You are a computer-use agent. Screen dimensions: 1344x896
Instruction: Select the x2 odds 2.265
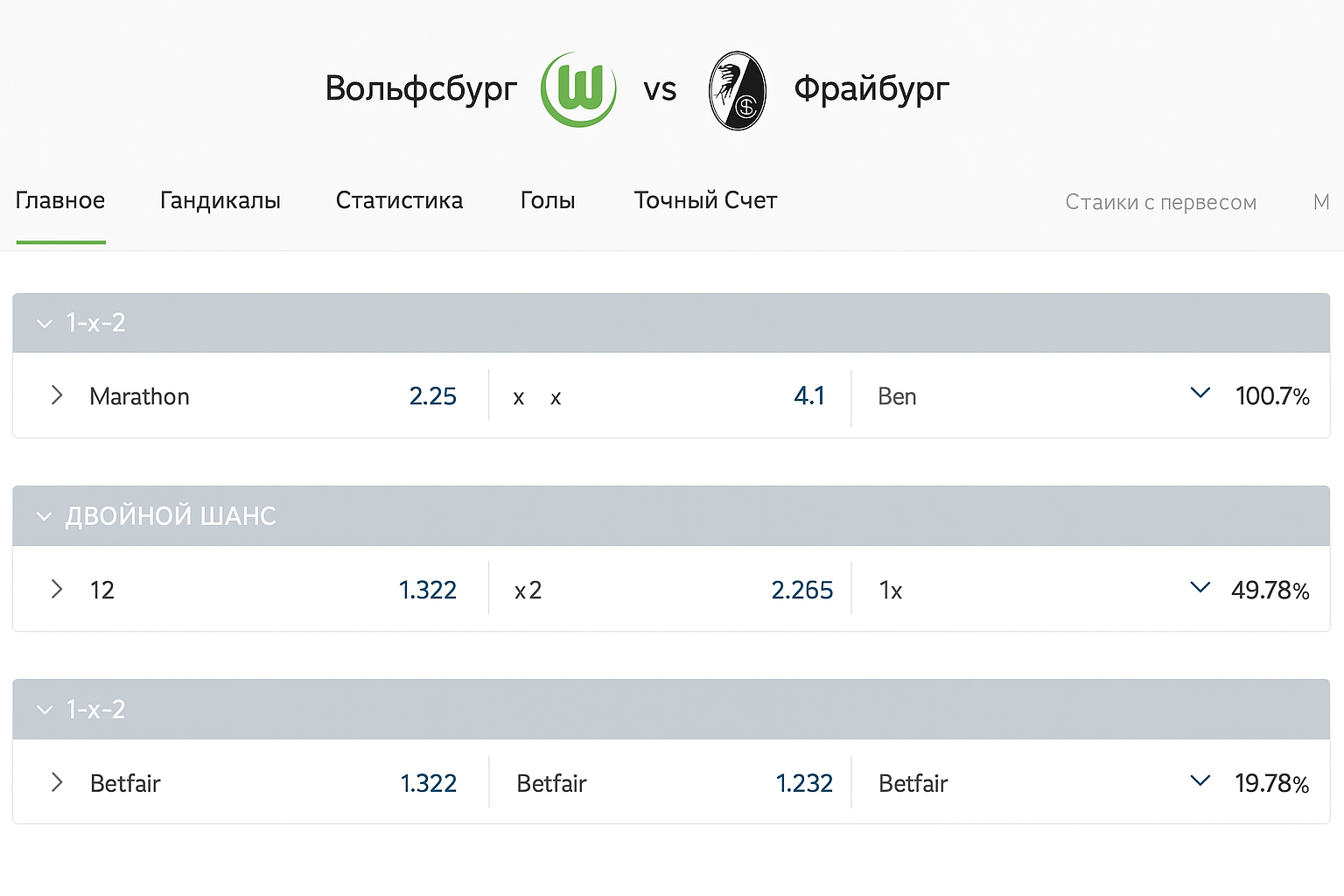click(801, 591)
